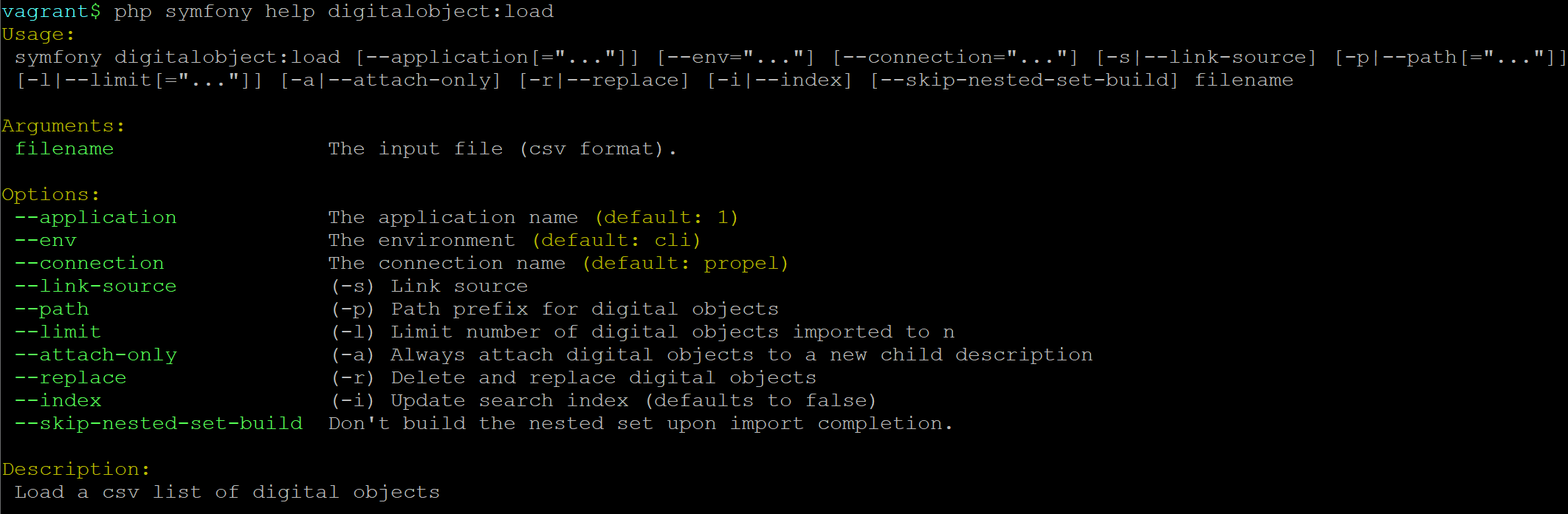
Task: Click the green --index option in the Options list
Action: [58, 401]
